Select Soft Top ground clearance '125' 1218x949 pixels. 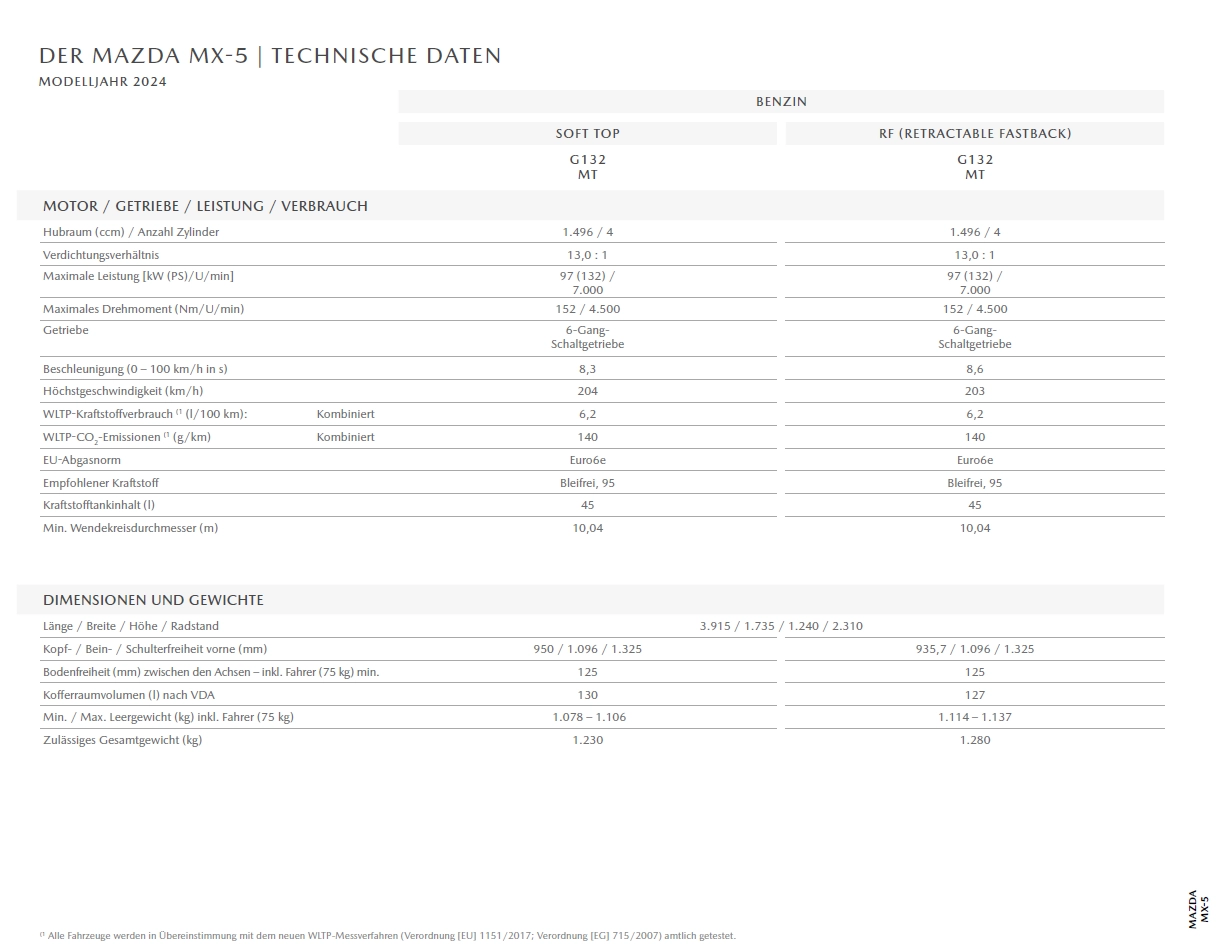tap(588, 672)
